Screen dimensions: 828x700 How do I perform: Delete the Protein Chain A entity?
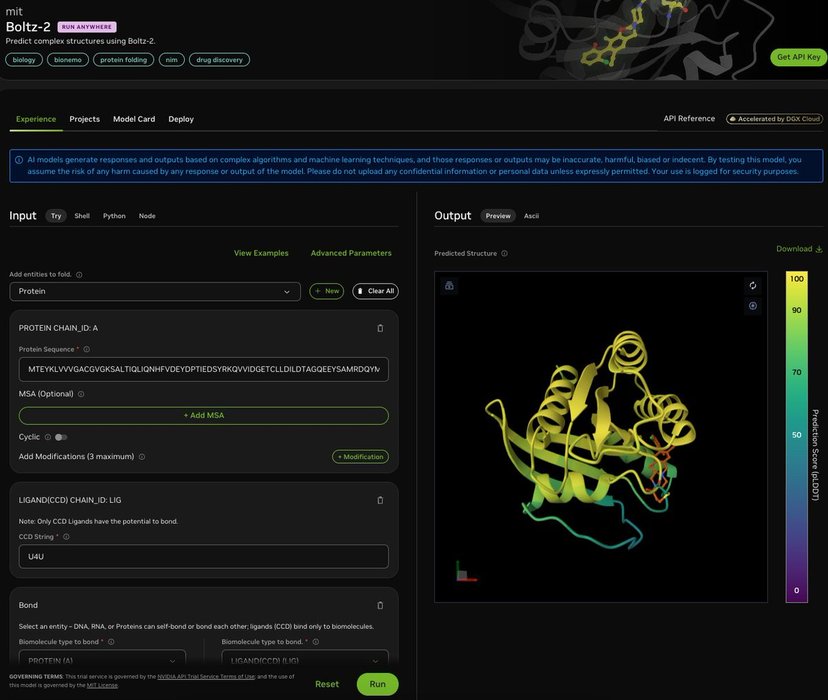(x=380, y=328)
